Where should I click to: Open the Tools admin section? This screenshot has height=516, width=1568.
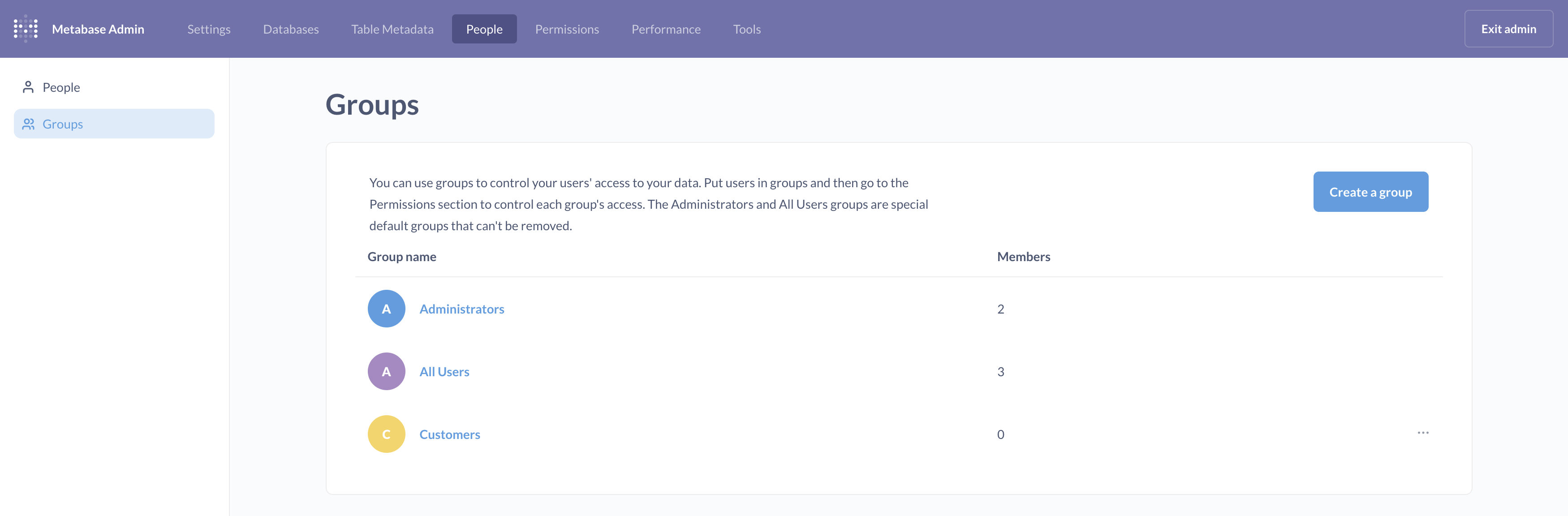pos(746,29)
